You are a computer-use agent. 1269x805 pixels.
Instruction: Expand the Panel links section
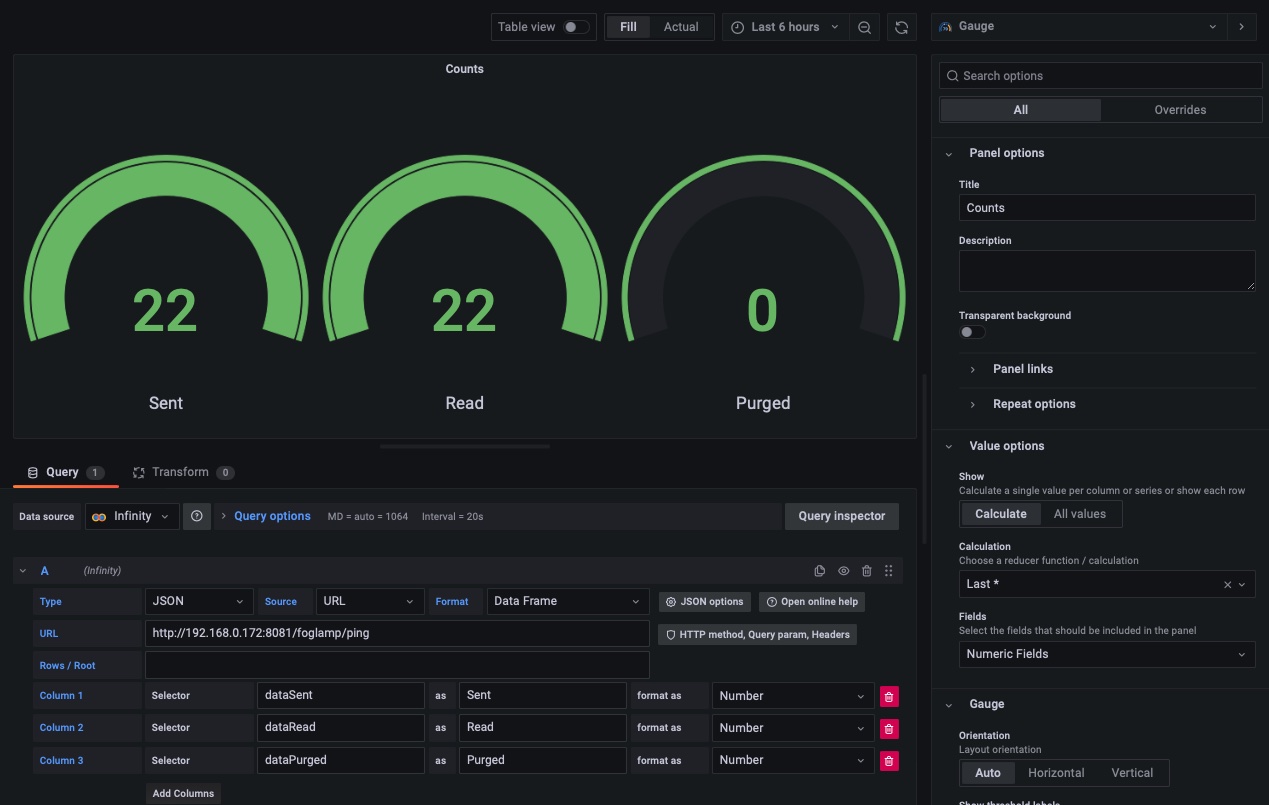coord(1022,369)
